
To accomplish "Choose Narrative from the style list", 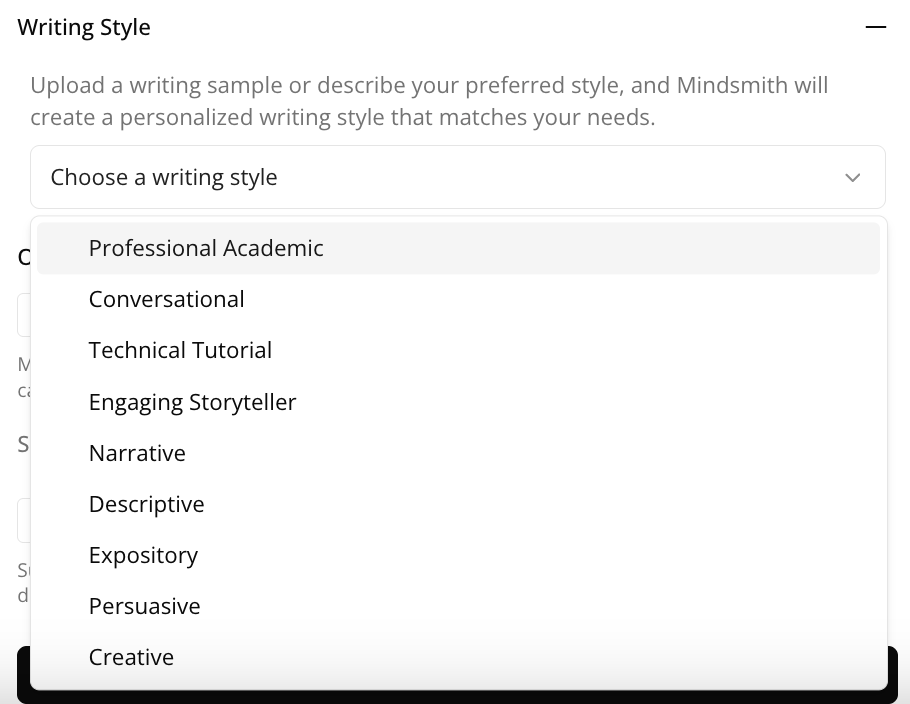I will 137,453.
